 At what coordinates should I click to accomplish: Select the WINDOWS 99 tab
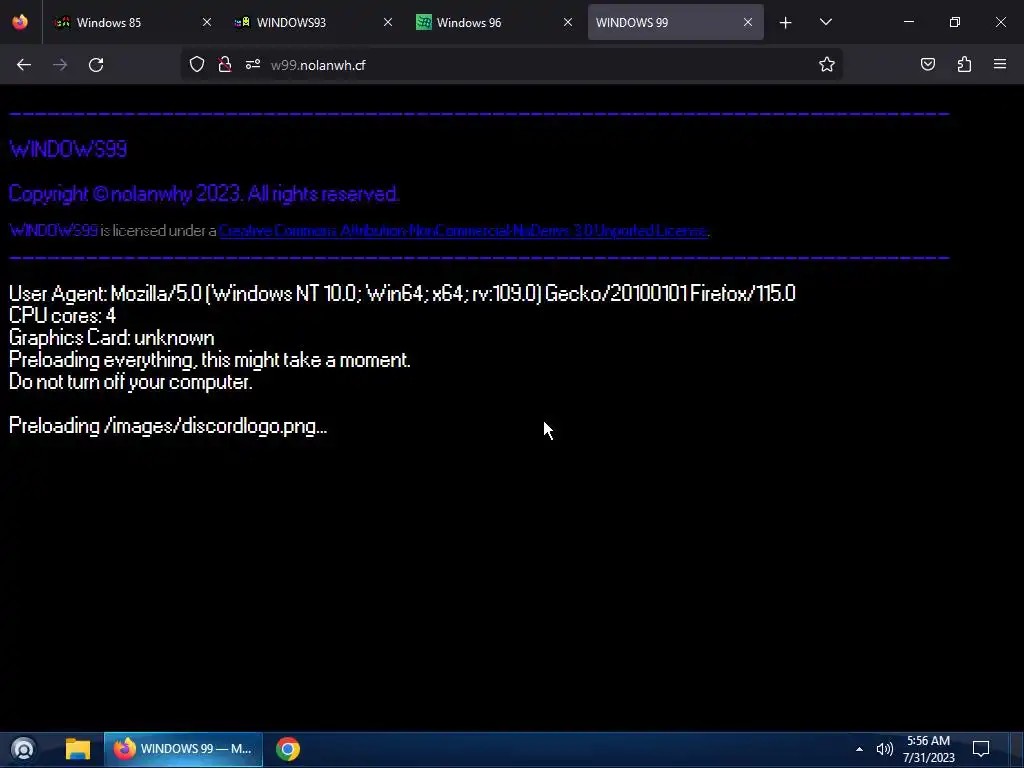pos(675,22)
